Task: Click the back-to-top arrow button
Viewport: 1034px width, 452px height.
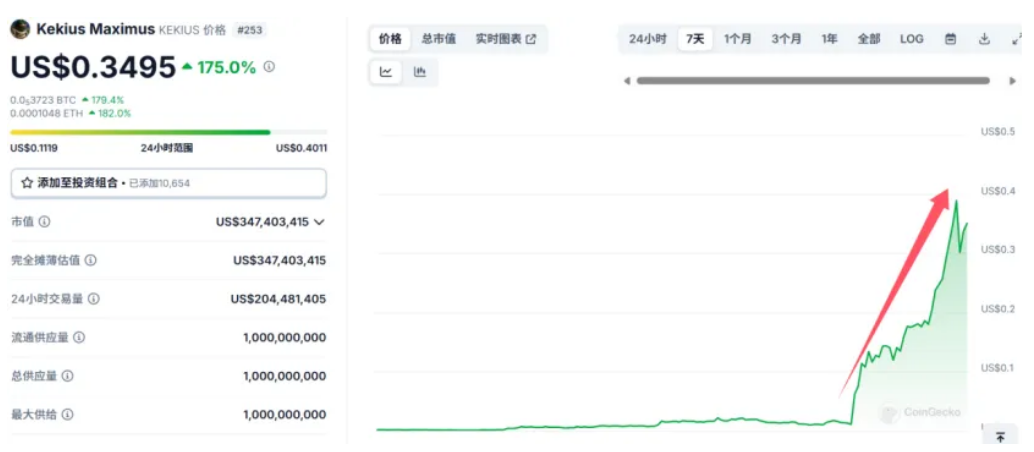Action: click(x=1000, y=436)
